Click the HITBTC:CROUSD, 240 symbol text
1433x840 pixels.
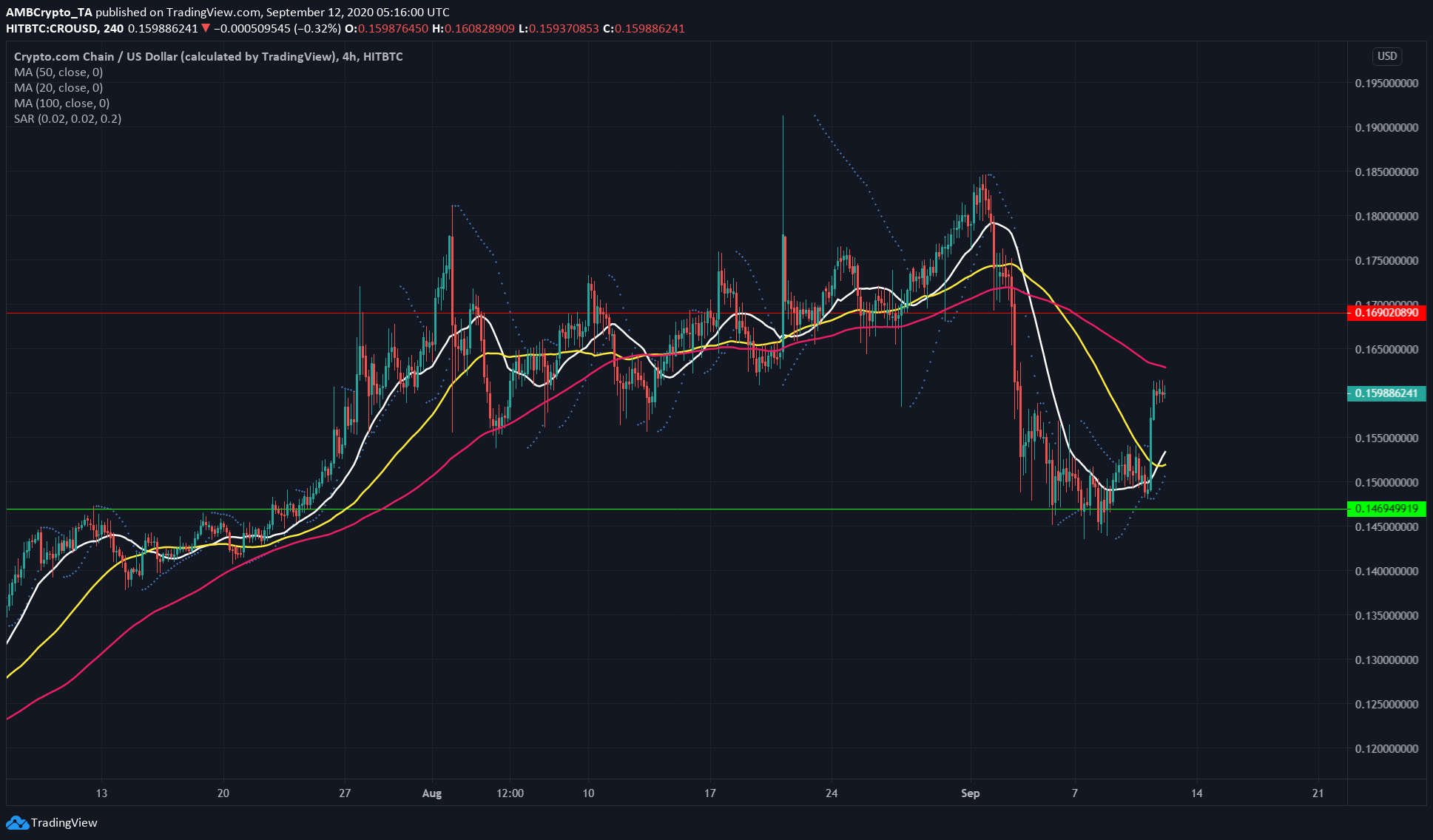(65, 29)
